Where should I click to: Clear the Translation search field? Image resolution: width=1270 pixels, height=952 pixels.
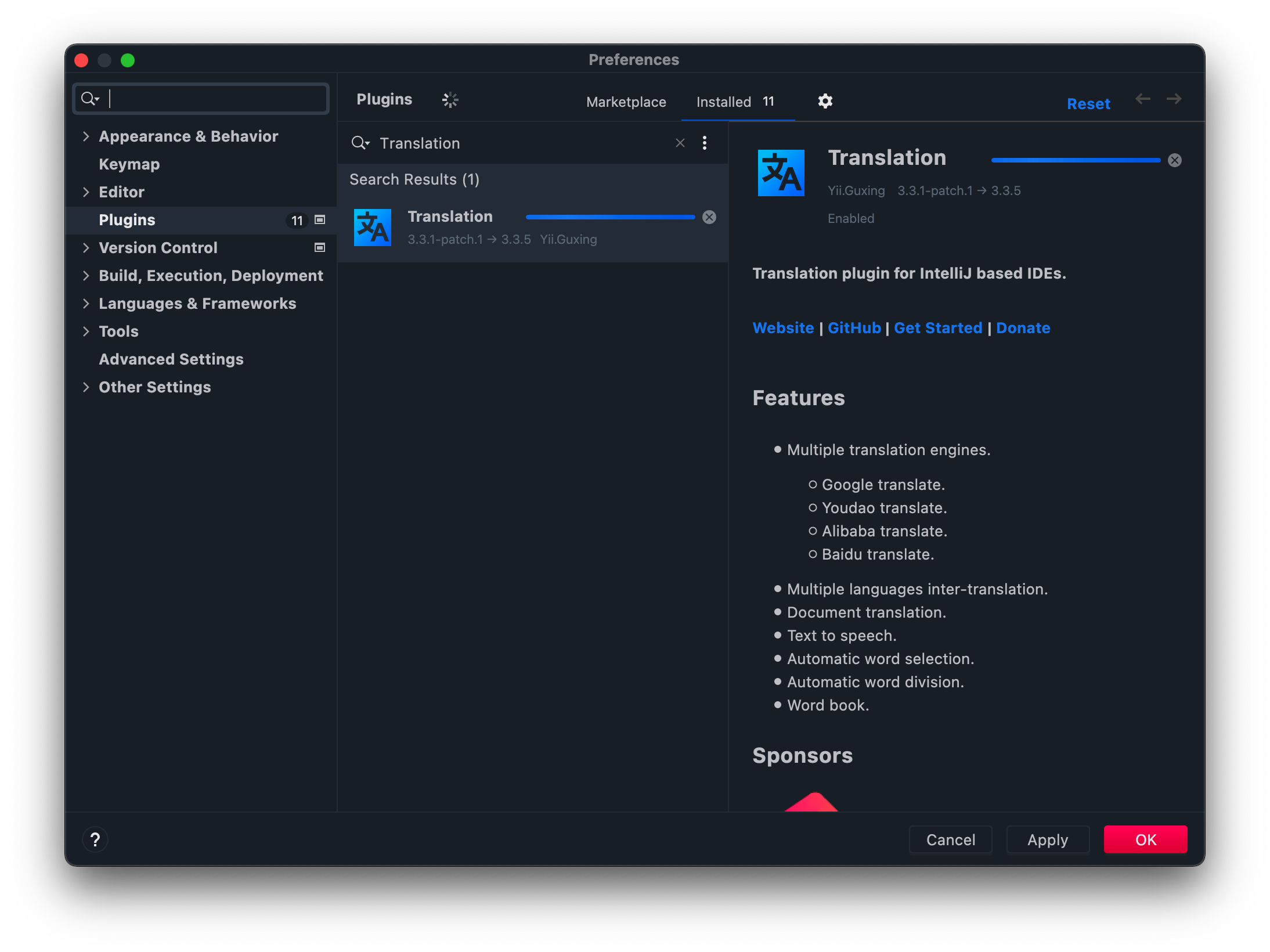pyautogui.click(x=680, y=143)
